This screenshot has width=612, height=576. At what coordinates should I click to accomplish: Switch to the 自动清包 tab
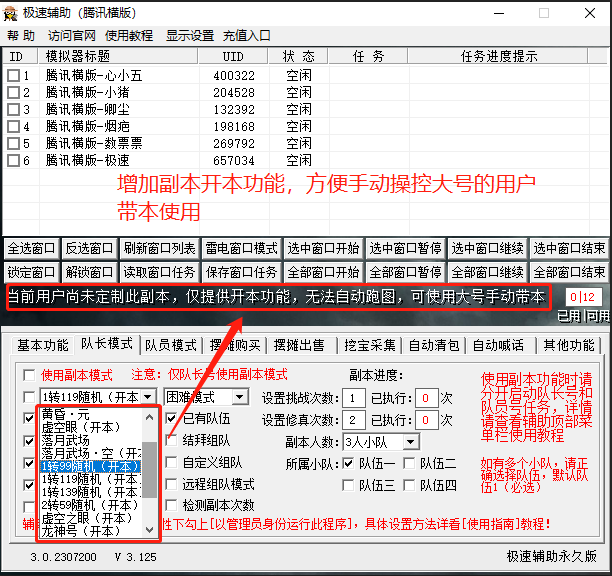(434, 345)
